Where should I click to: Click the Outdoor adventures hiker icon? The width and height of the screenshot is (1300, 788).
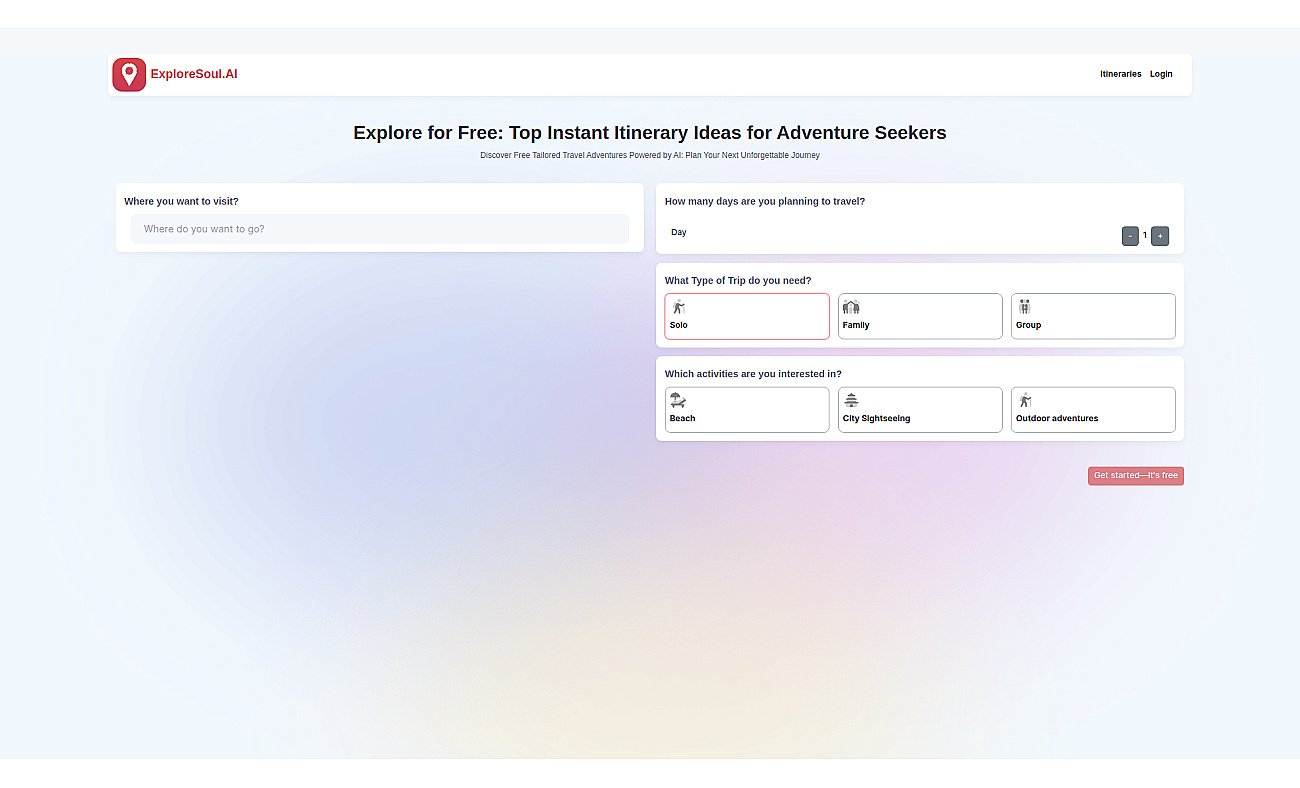coord(1024,400)
